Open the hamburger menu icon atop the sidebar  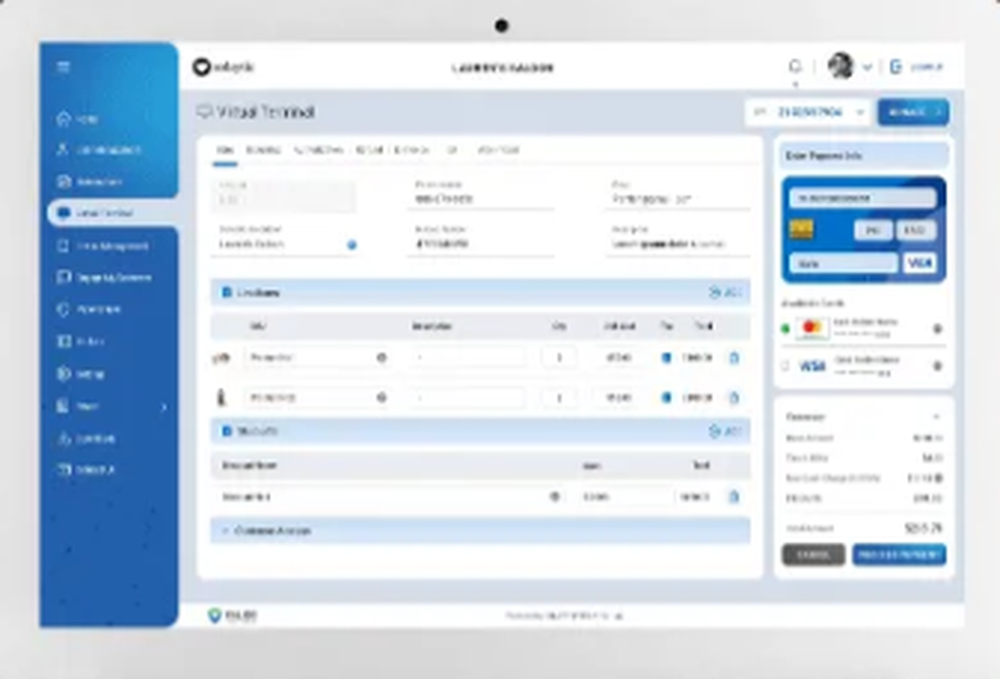tap(62, 67)
